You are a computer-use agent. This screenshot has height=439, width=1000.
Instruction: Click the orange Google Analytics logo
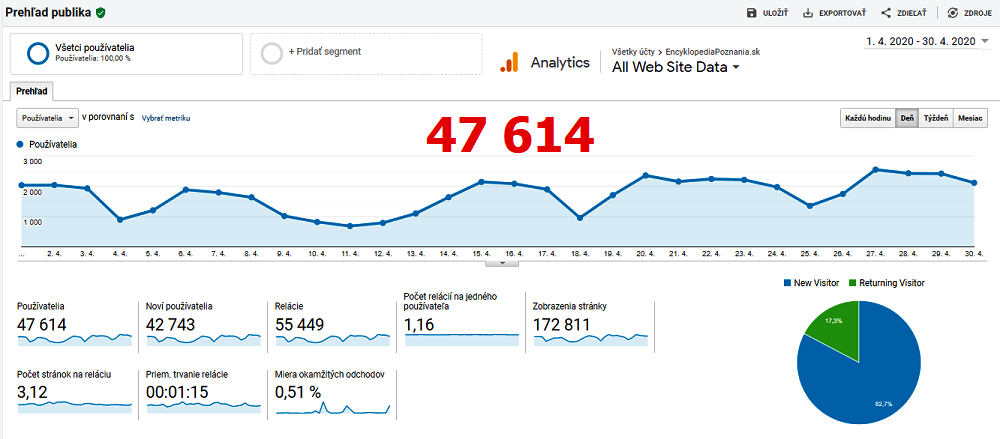[509, 62]
